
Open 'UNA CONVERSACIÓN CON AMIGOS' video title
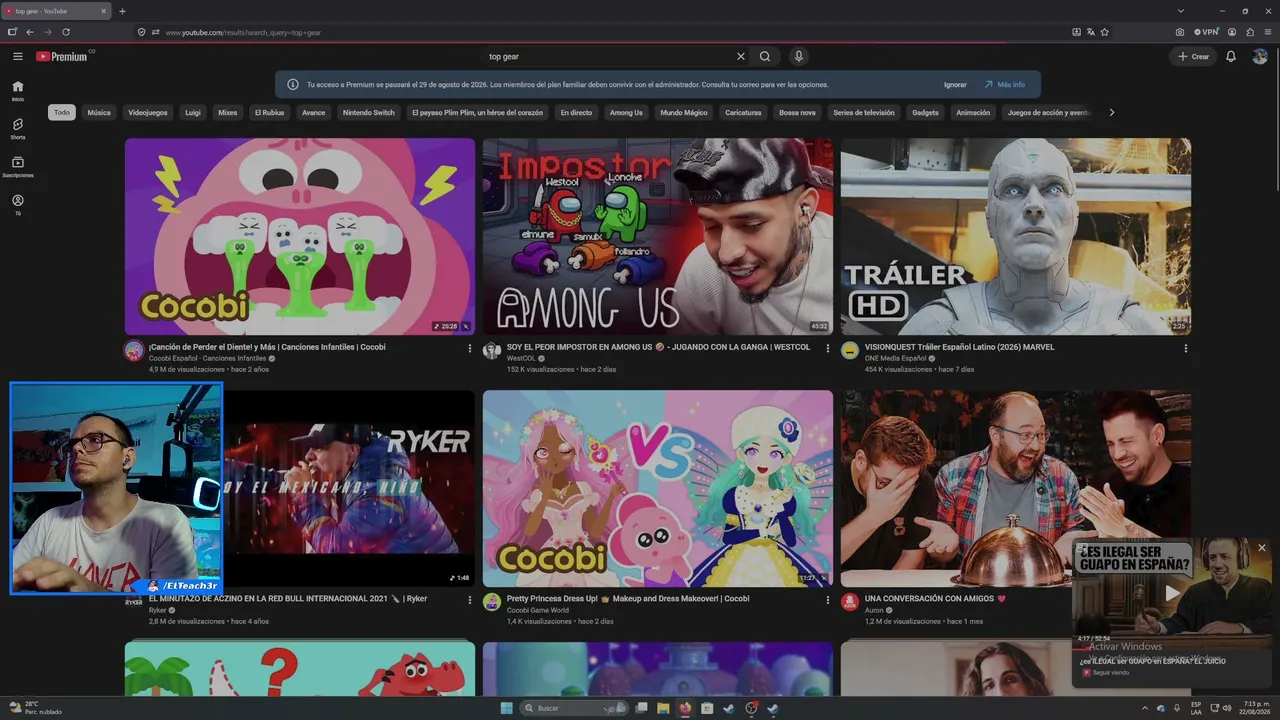(x=935, y=599)
